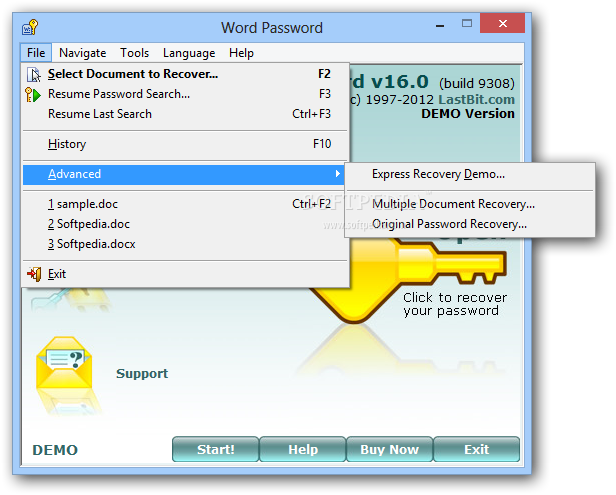
Task: Open the LastBit.com link
Action: [477, 99]
